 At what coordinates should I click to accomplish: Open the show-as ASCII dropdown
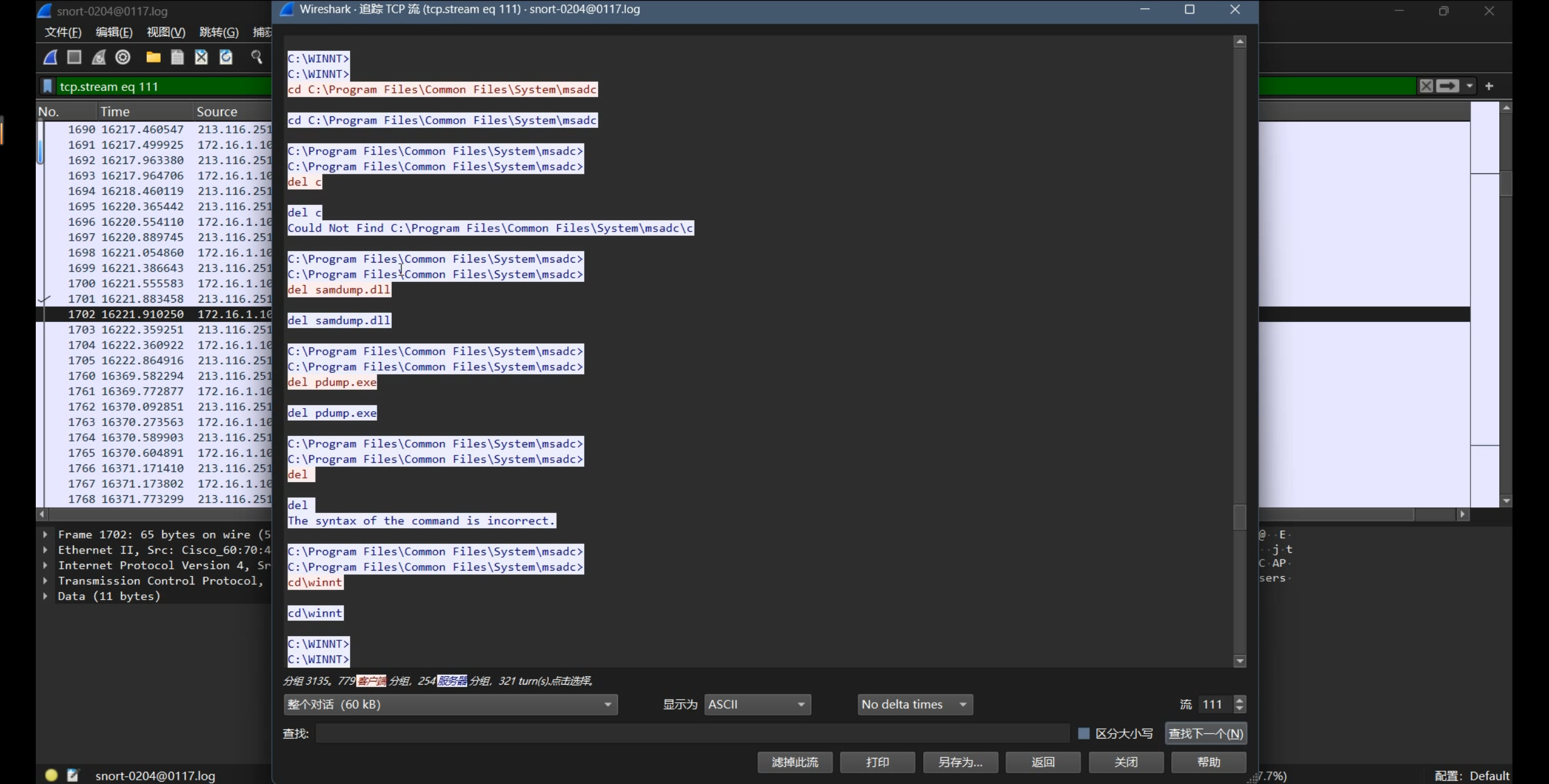[x=757, y=705]
